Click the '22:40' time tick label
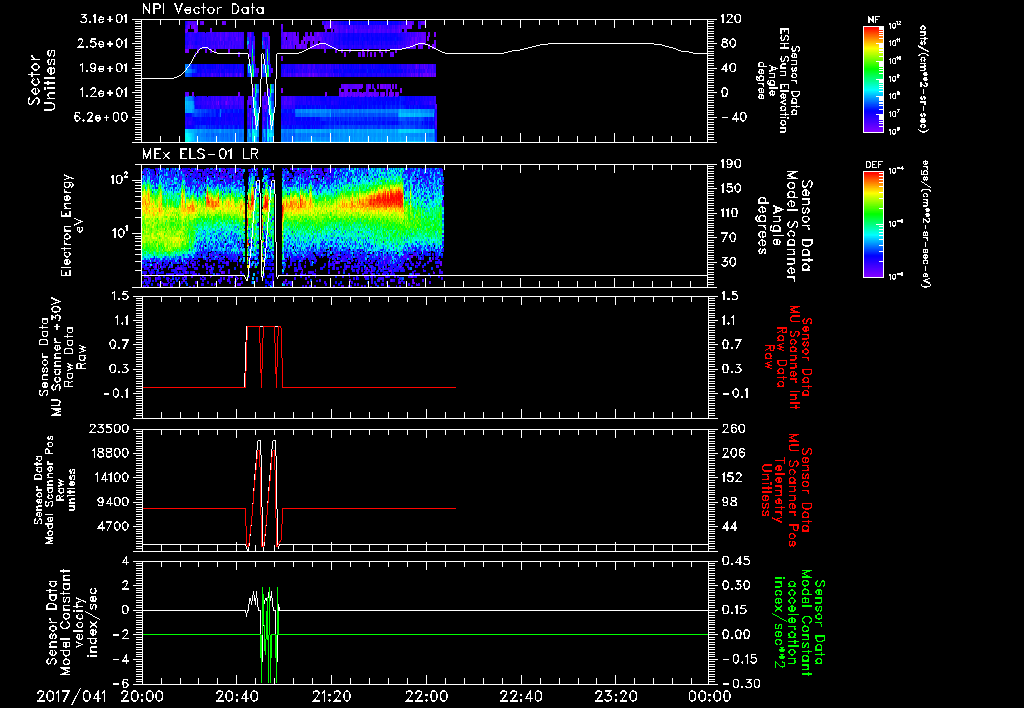The width and height of the screenshot is (1024, 708). (x=521, y=696)
